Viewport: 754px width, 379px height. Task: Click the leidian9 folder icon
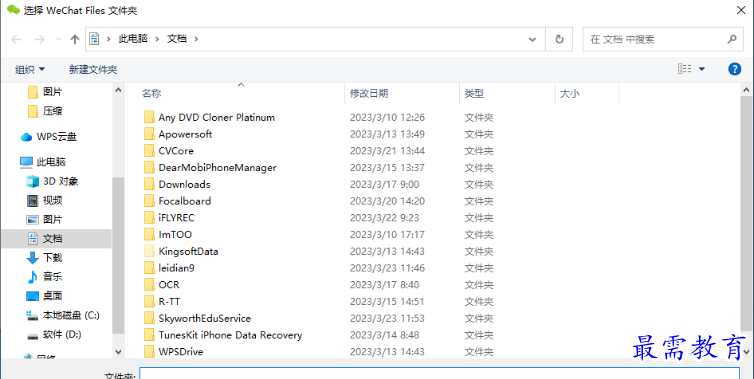click(149, 268)
